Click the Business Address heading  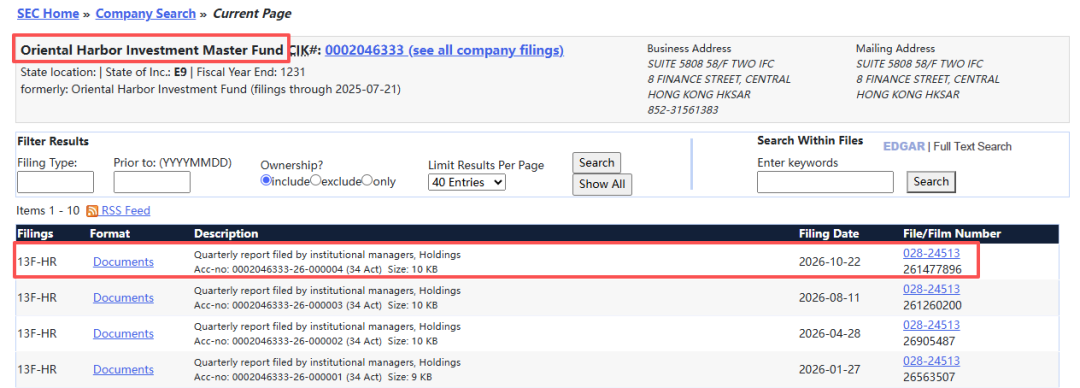689,48
